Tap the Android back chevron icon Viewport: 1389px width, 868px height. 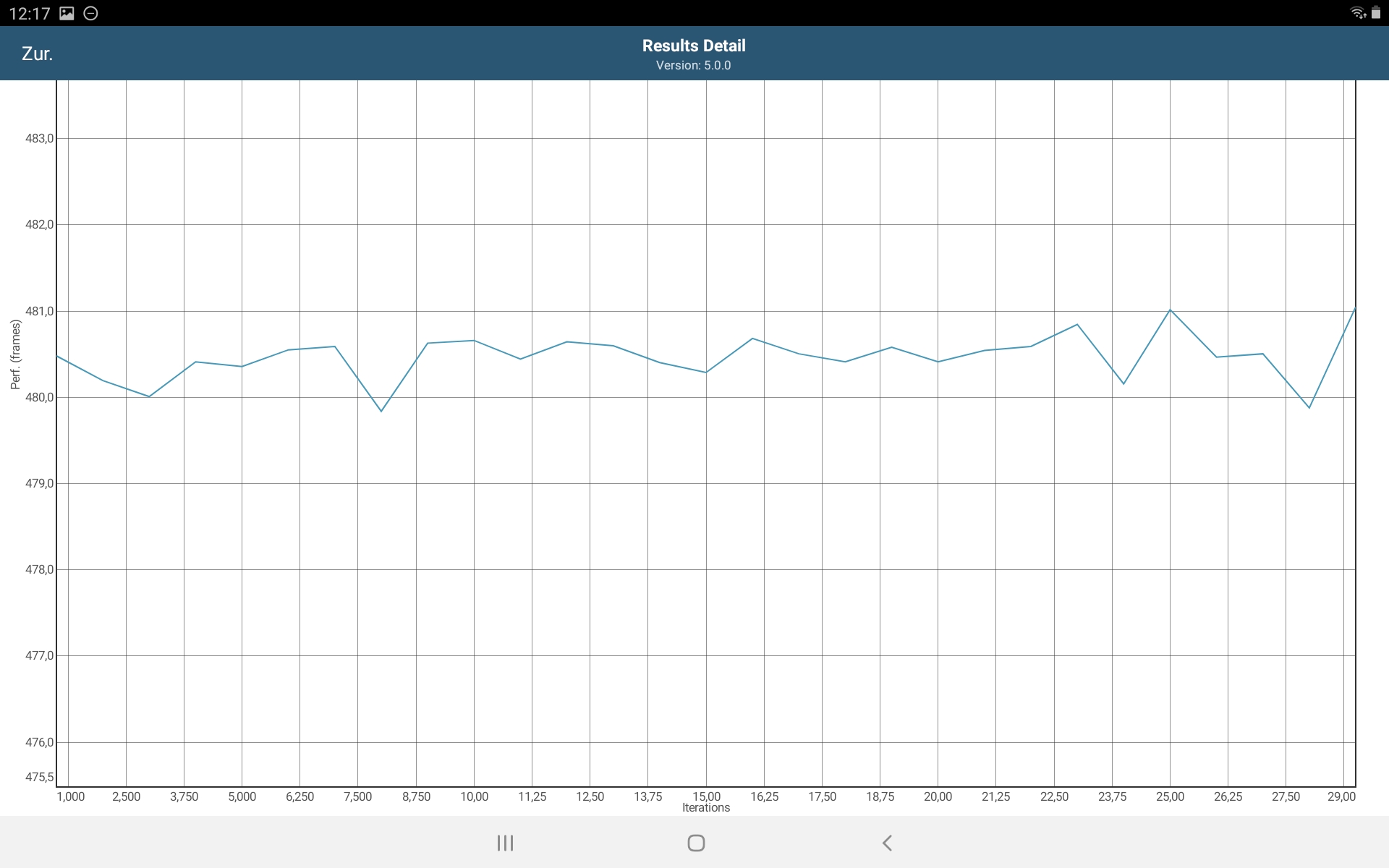(887, 843)
